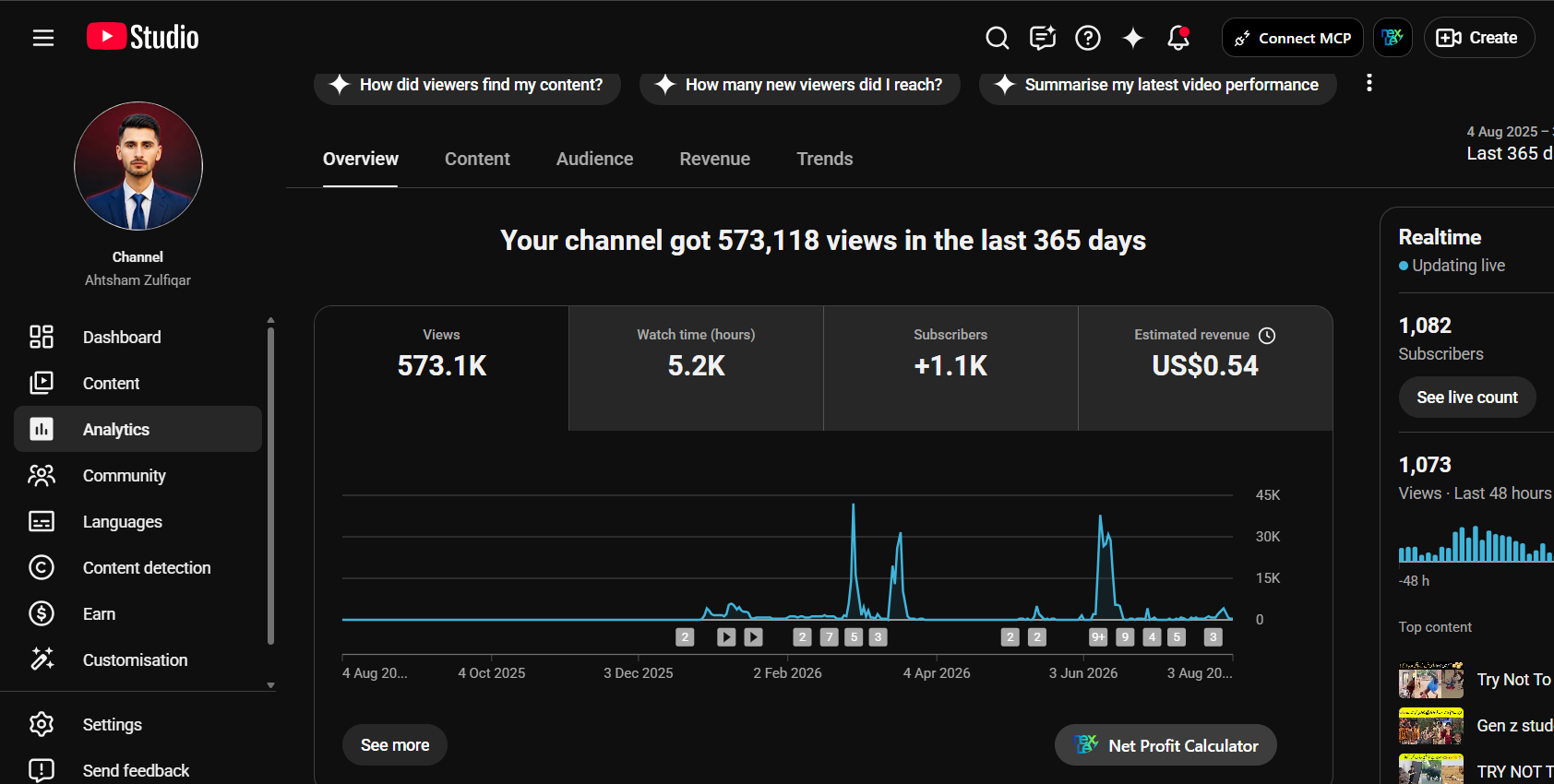Select the Watch time (hours) metric card
Viewport: 1554px width, 784px height.
click(x=697, y=368)
